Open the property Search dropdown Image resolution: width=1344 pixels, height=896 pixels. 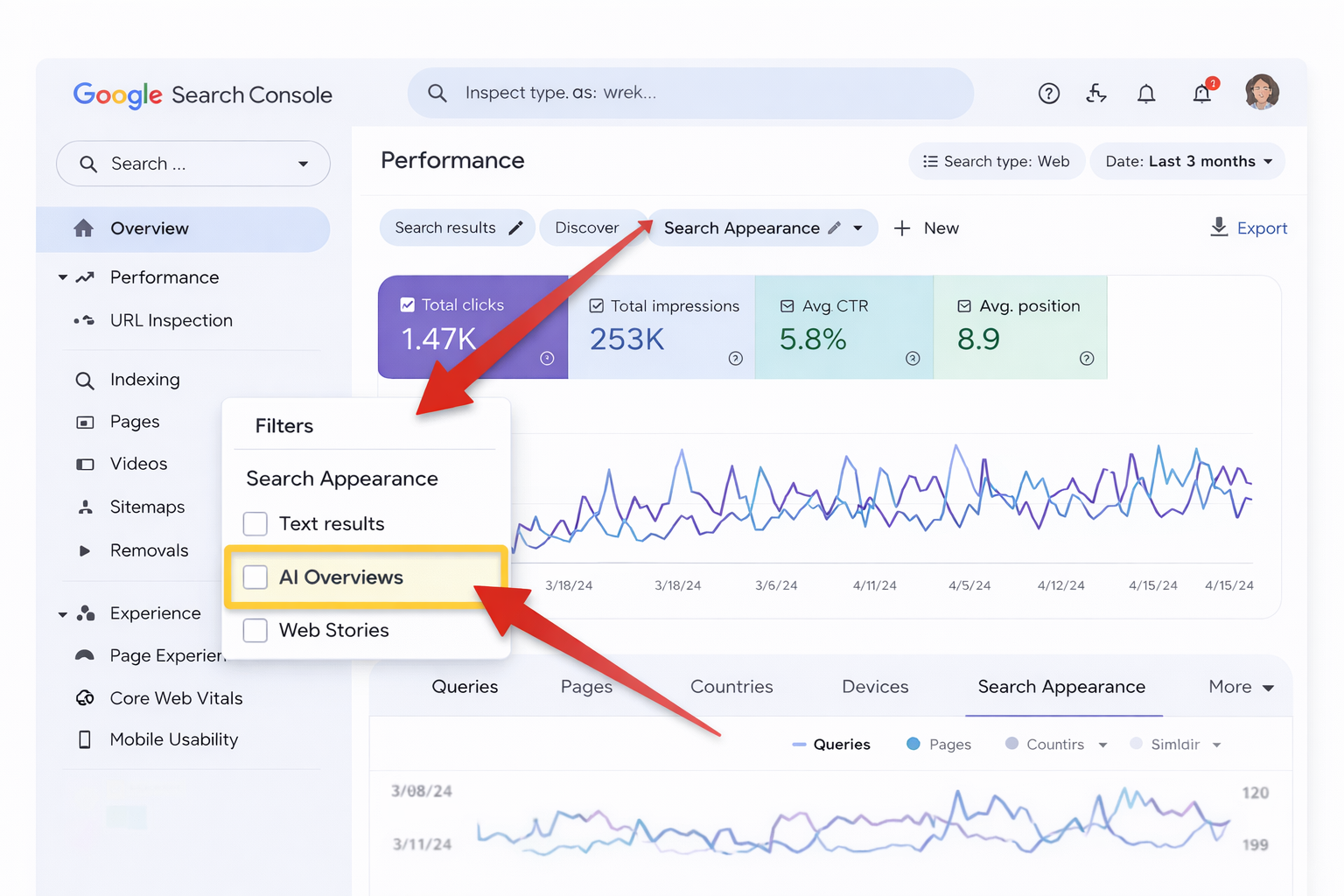pos(193,164)
